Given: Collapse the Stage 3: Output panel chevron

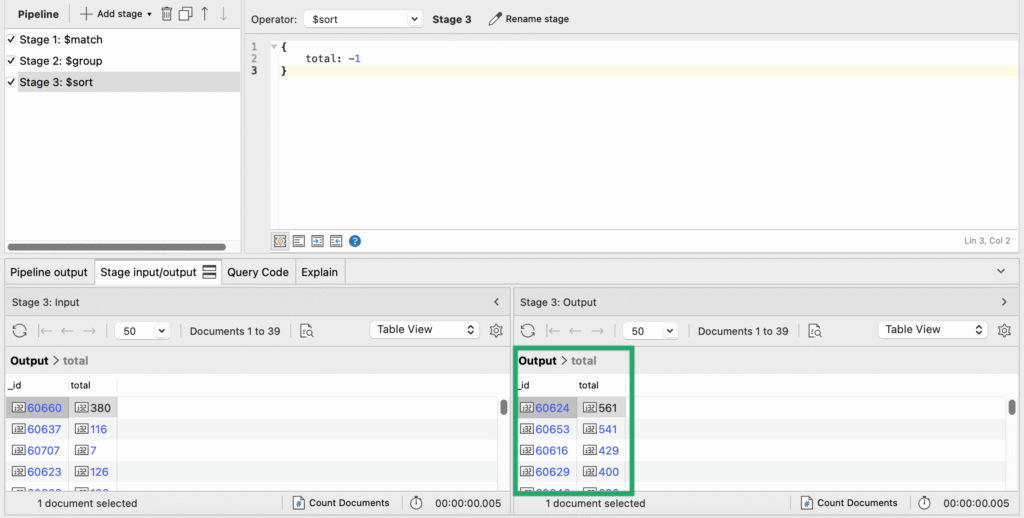Looking at the screenshot, I should [1004, 302].
